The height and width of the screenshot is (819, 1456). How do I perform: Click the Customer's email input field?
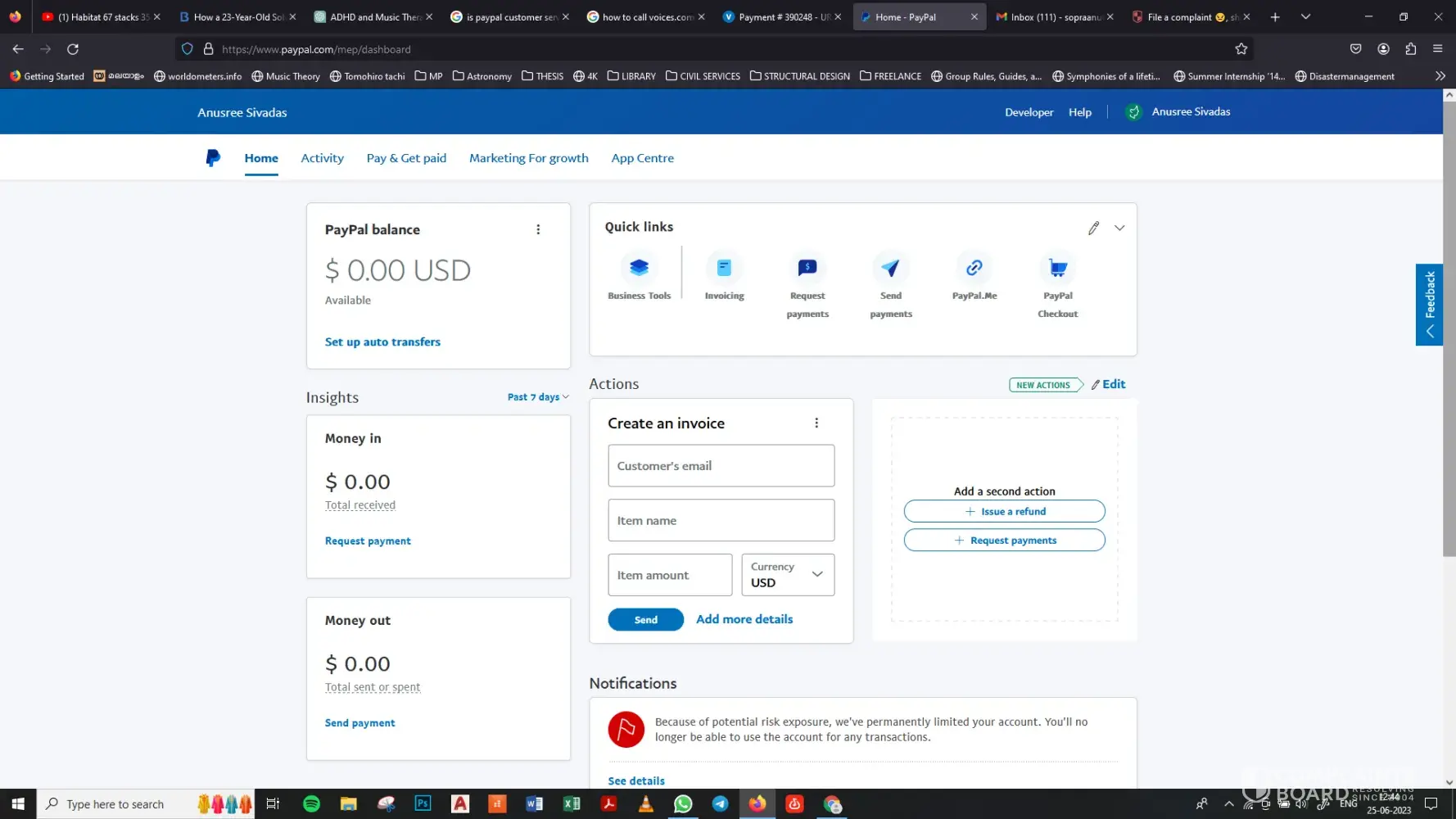click(x=721, y=466)
